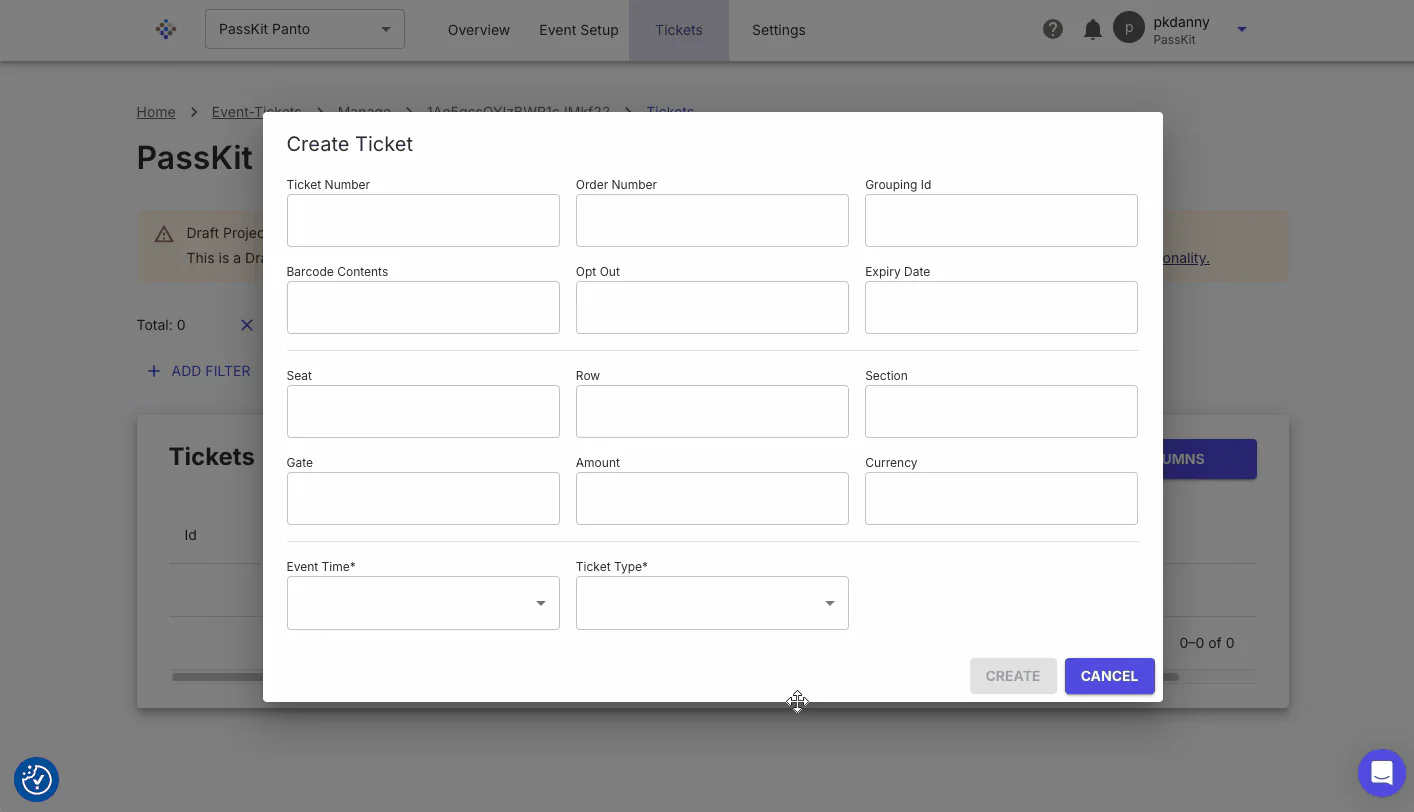Click the Ticket Number input field
Viewport: 1414px width, 812px height.
423,220
